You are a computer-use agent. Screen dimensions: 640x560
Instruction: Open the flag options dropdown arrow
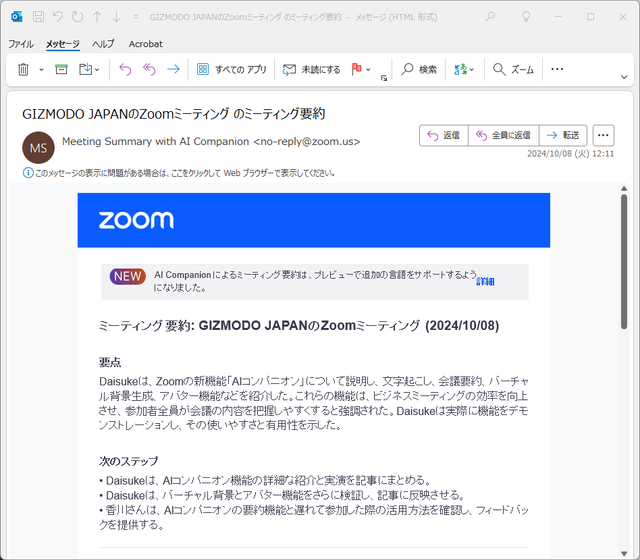369,70
